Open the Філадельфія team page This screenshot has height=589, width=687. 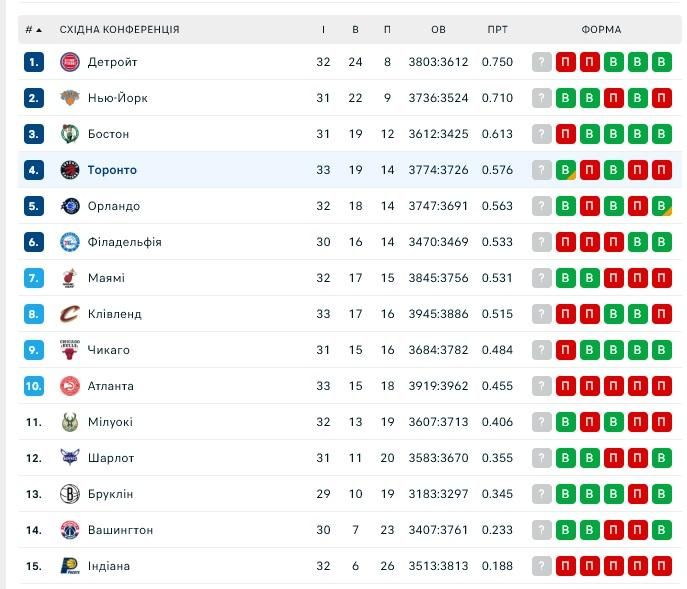(x=124, y=242)
